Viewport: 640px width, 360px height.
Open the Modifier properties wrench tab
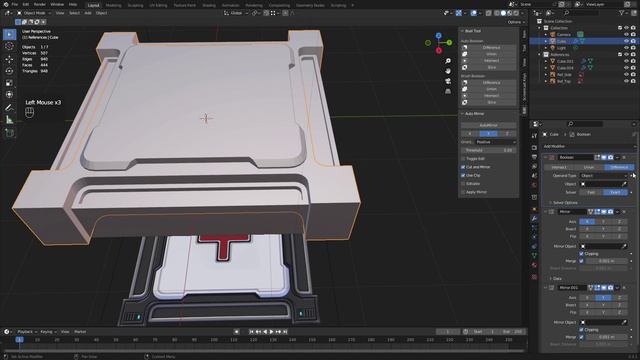[x=534, y=218]
